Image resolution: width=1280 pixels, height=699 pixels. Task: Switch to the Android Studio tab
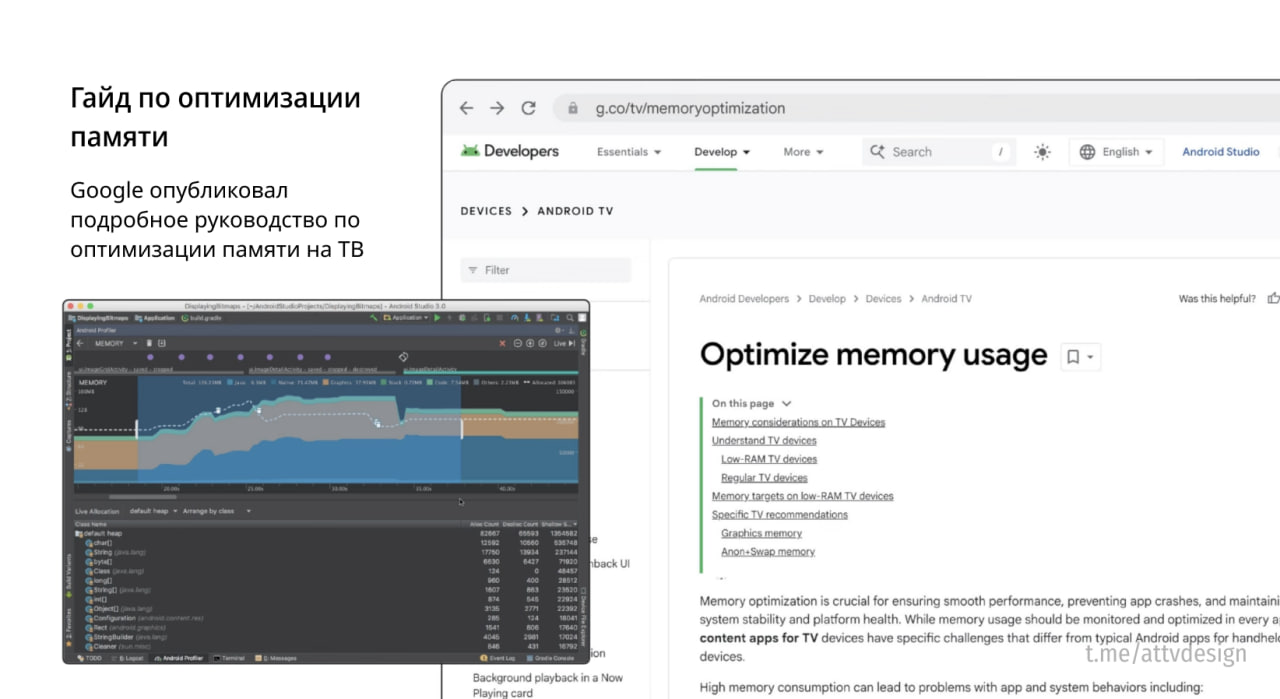click(x=1220, y=152)
